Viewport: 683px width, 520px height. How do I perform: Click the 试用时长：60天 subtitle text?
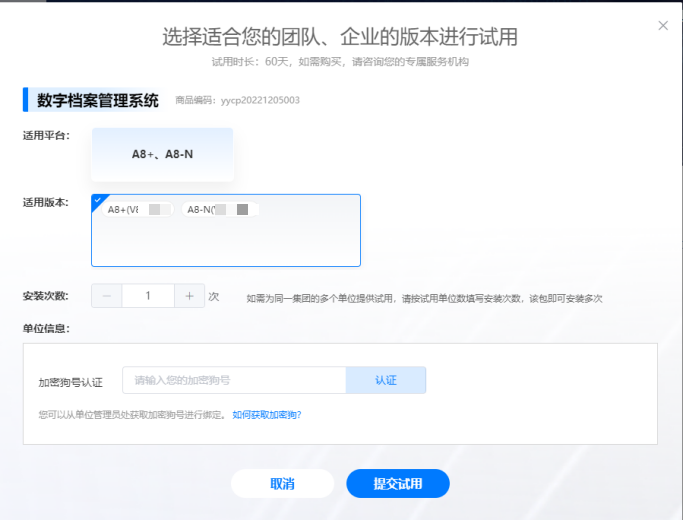(340, 62)
